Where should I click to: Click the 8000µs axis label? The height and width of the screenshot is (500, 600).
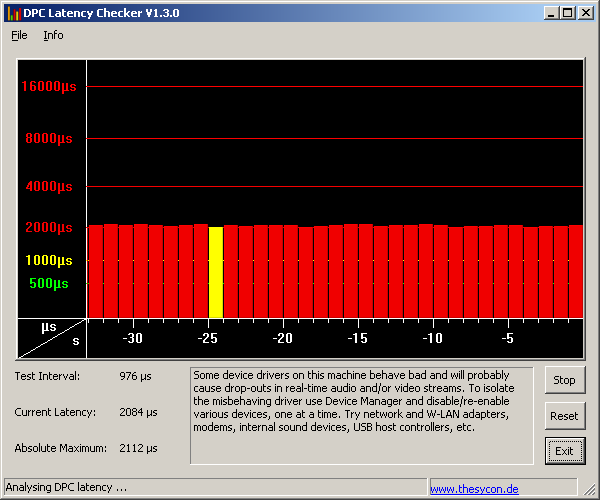pos(49,138)
